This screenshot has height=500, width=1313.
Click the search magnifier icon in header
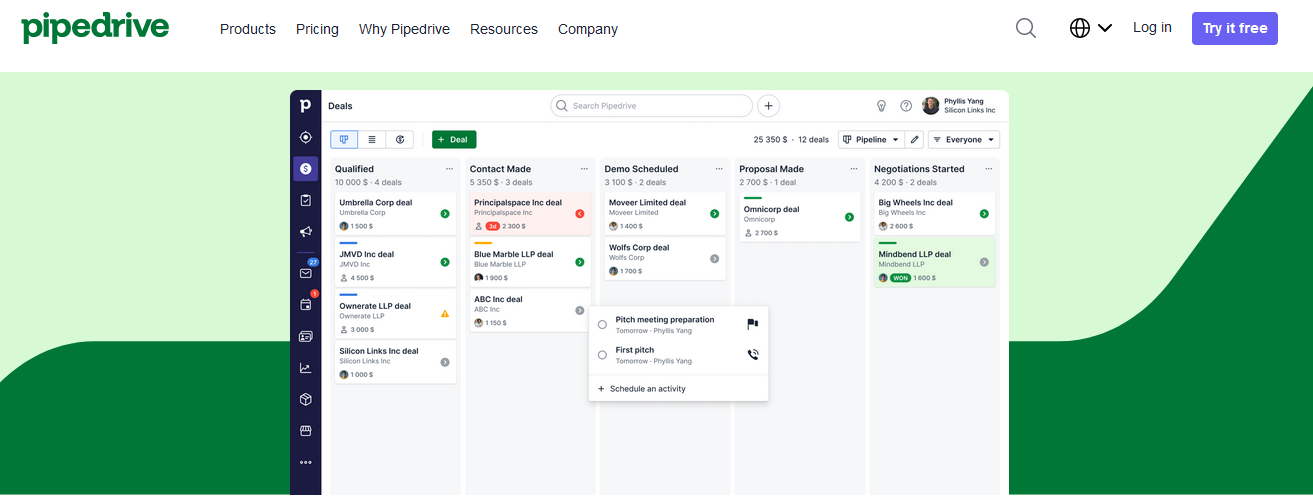pyautogui.click(x=1025, y=28)
